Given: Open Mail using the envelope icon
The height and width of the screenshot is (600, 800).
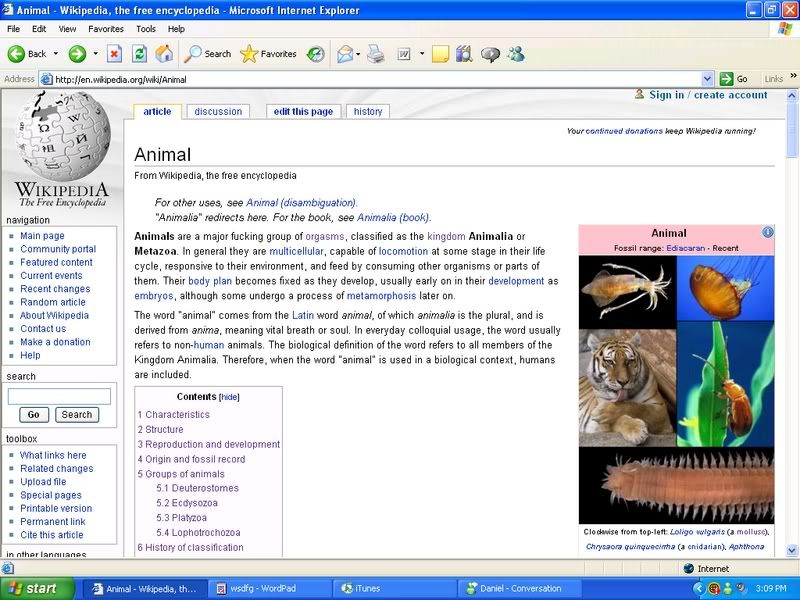Looking at the screenshot, I should tap(344, 55).
